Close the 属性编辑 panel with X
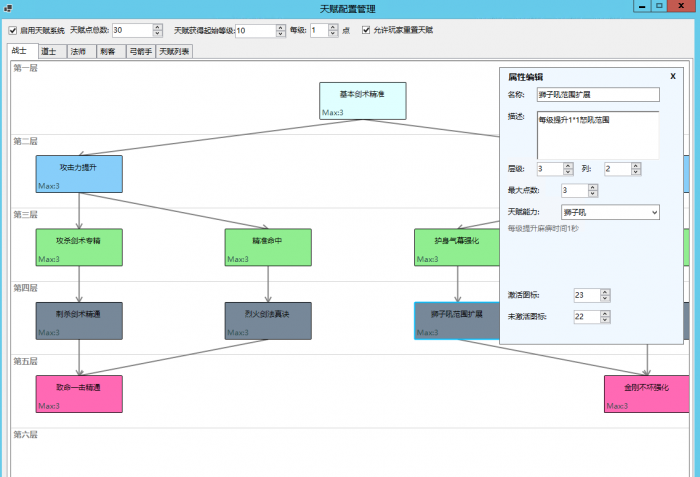The image size is (700, 477). pyautogui.click(x=673, y=76)
